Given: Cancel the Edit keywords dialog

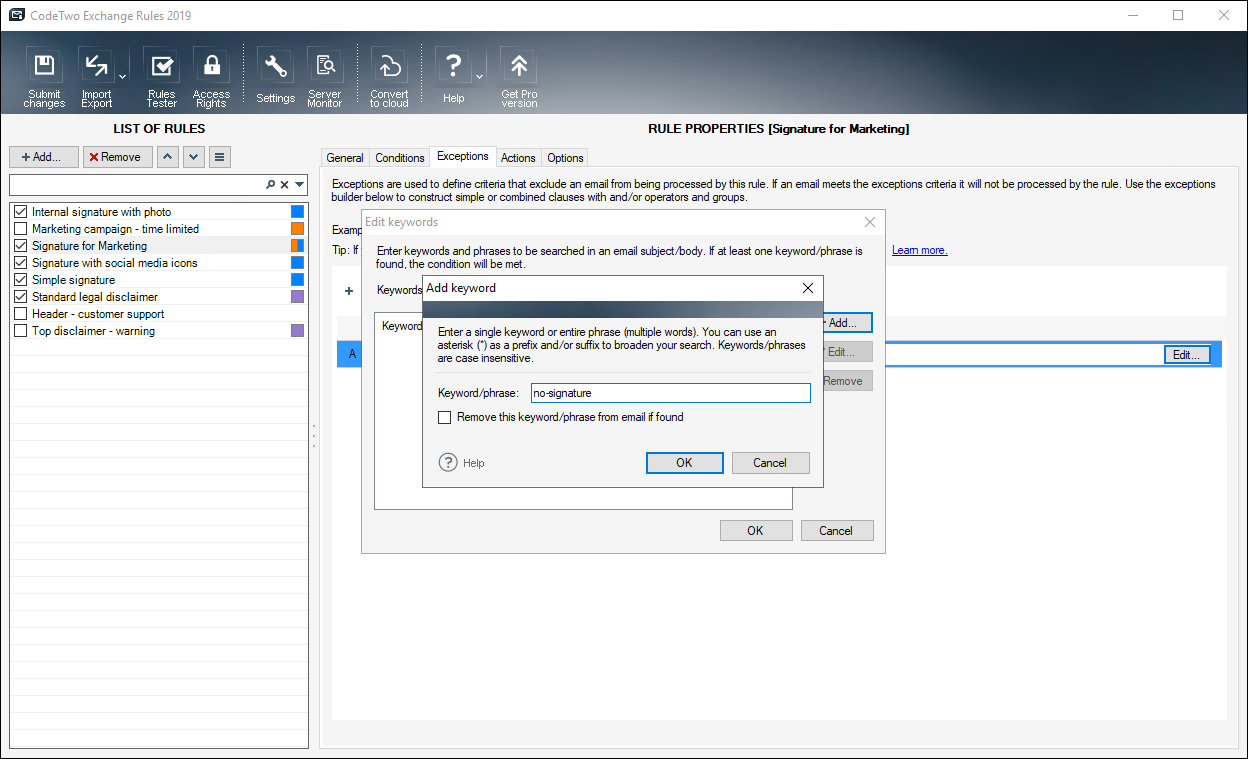Looking at the screenshot, I should click(x=836, y=531).
